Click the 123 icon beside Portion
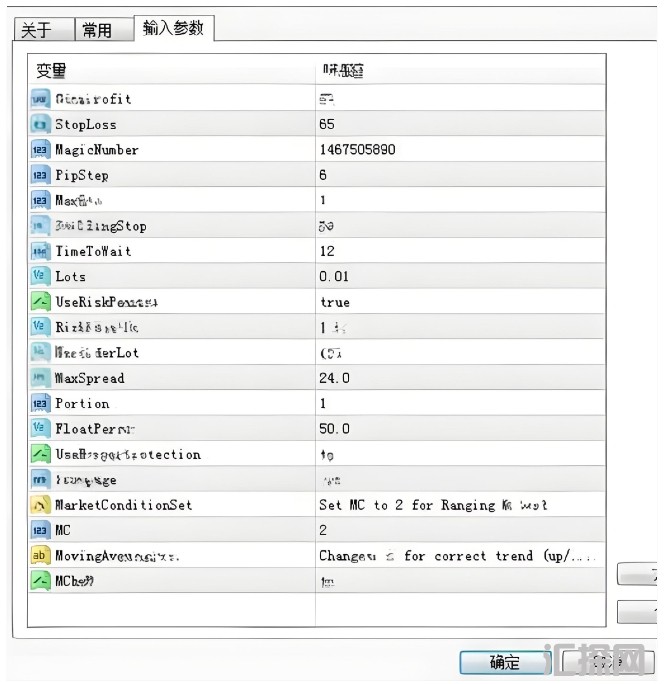Viewport: 665px width, 684px height. tap(40, 404)
